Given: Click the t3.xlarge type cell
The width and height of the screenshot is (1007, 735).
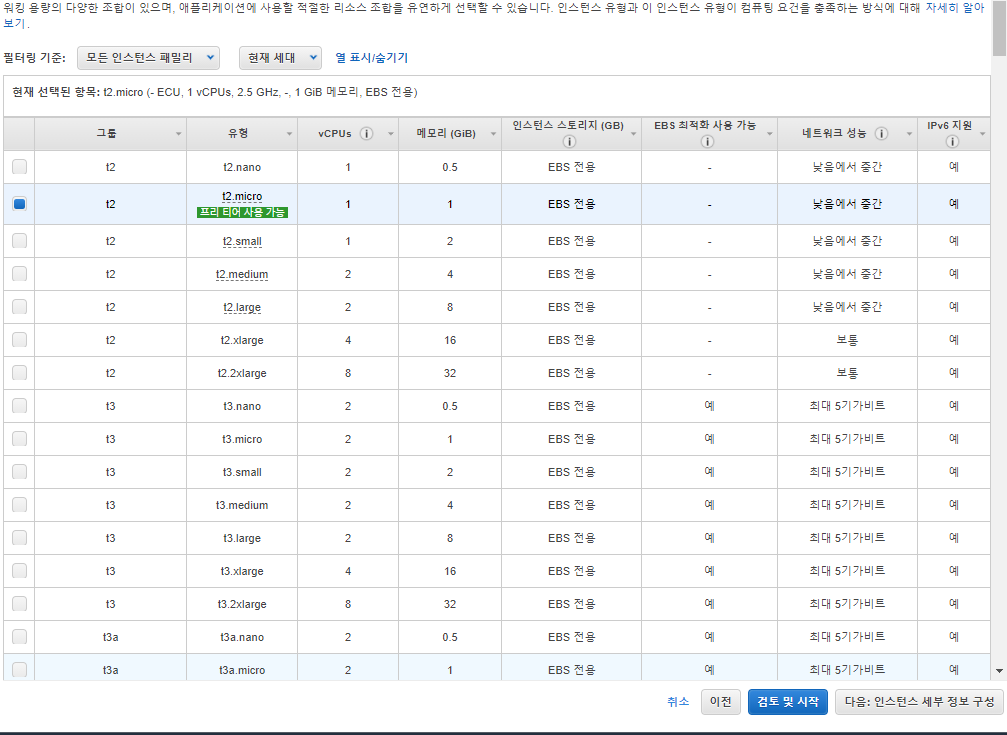Looking at the screenshot, I should (242, 571).
